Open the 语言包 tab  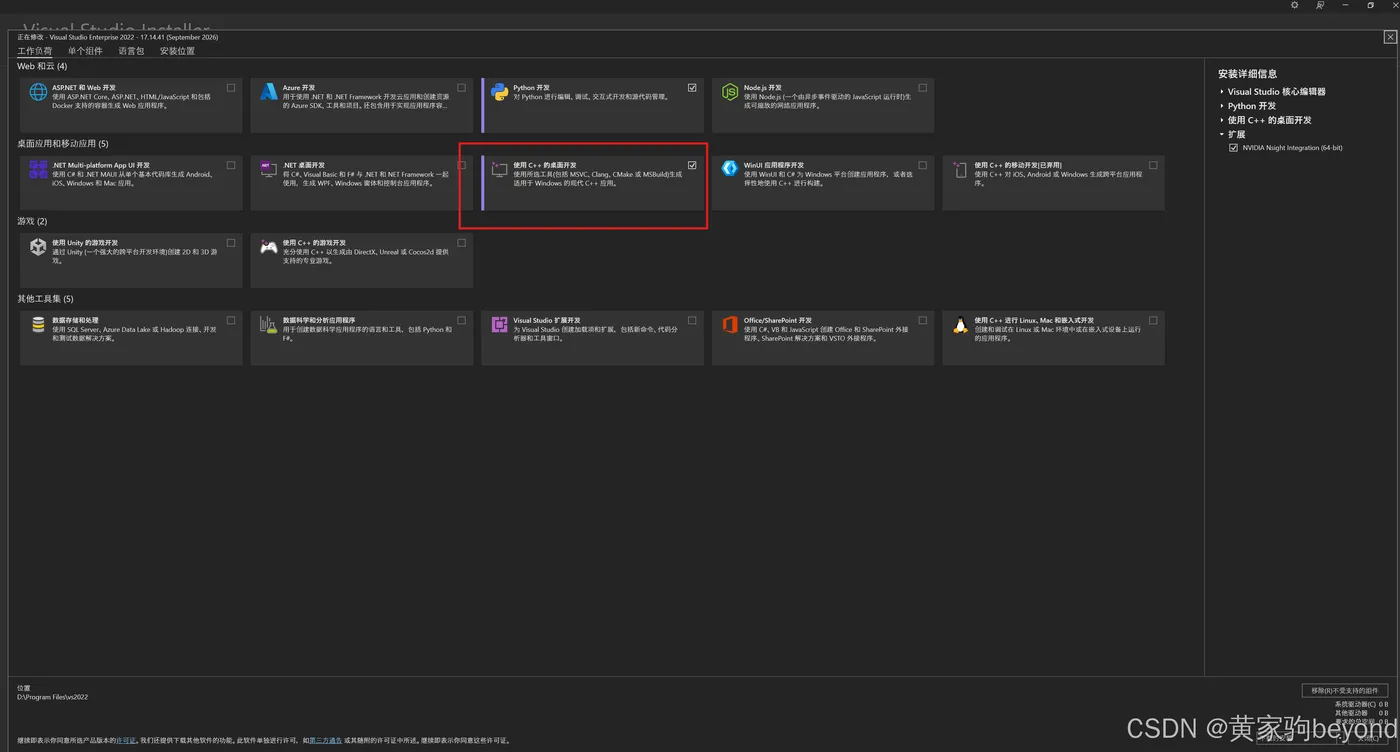point(131,51)
